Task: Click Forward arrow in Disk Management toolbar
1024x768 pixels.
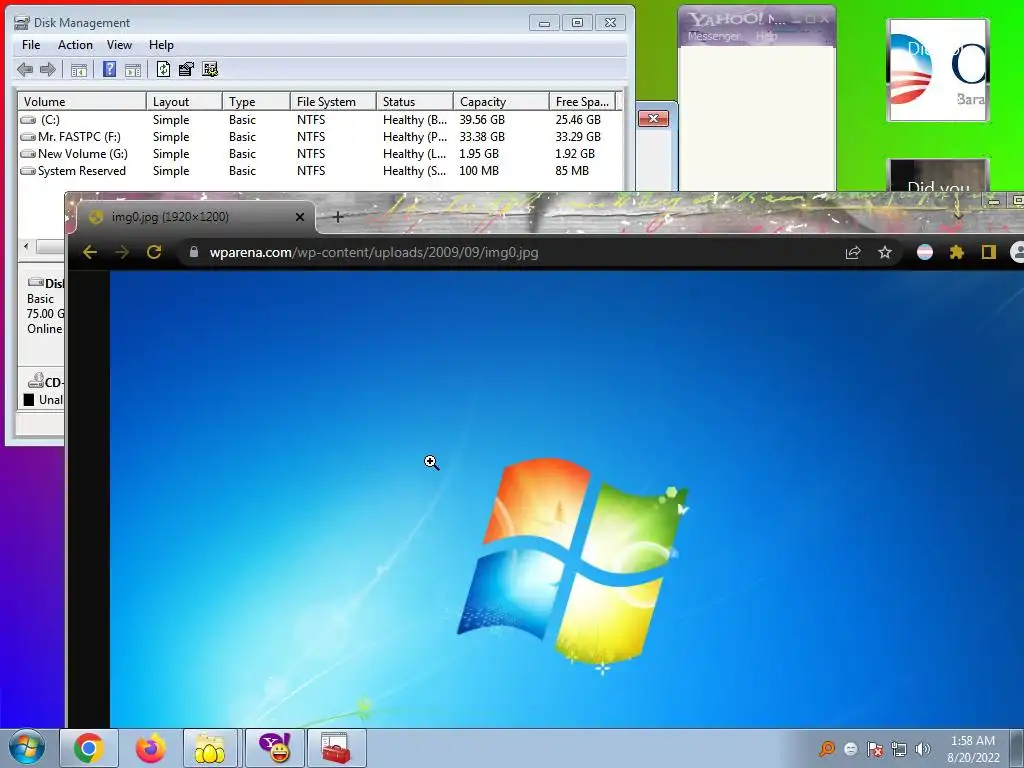Action: click(x=48, y=69)
